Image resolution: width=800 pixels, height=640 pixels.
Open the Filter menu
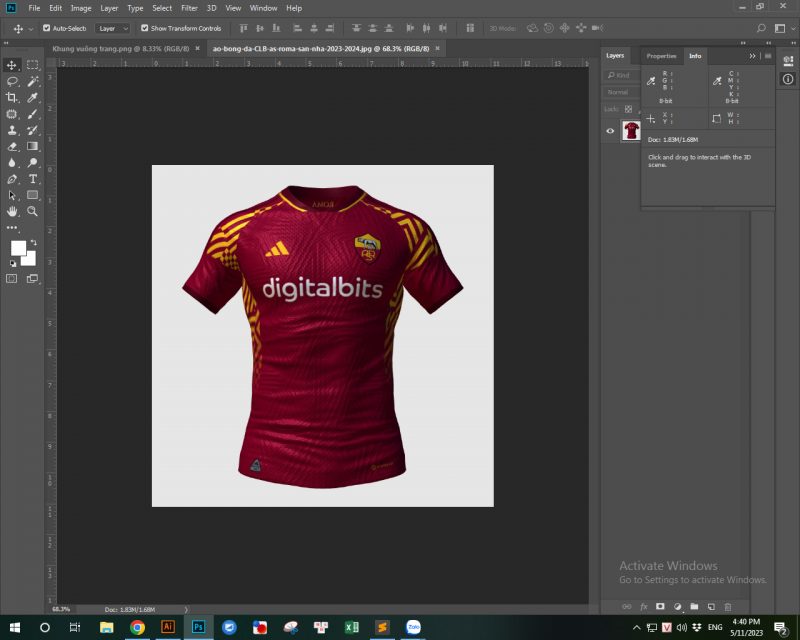(189, 8)
